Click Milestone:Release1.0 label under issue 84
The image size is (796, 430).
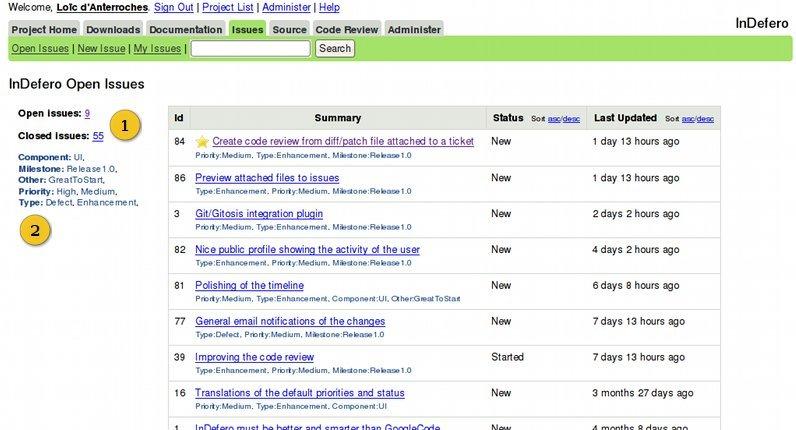pos(372,155)
